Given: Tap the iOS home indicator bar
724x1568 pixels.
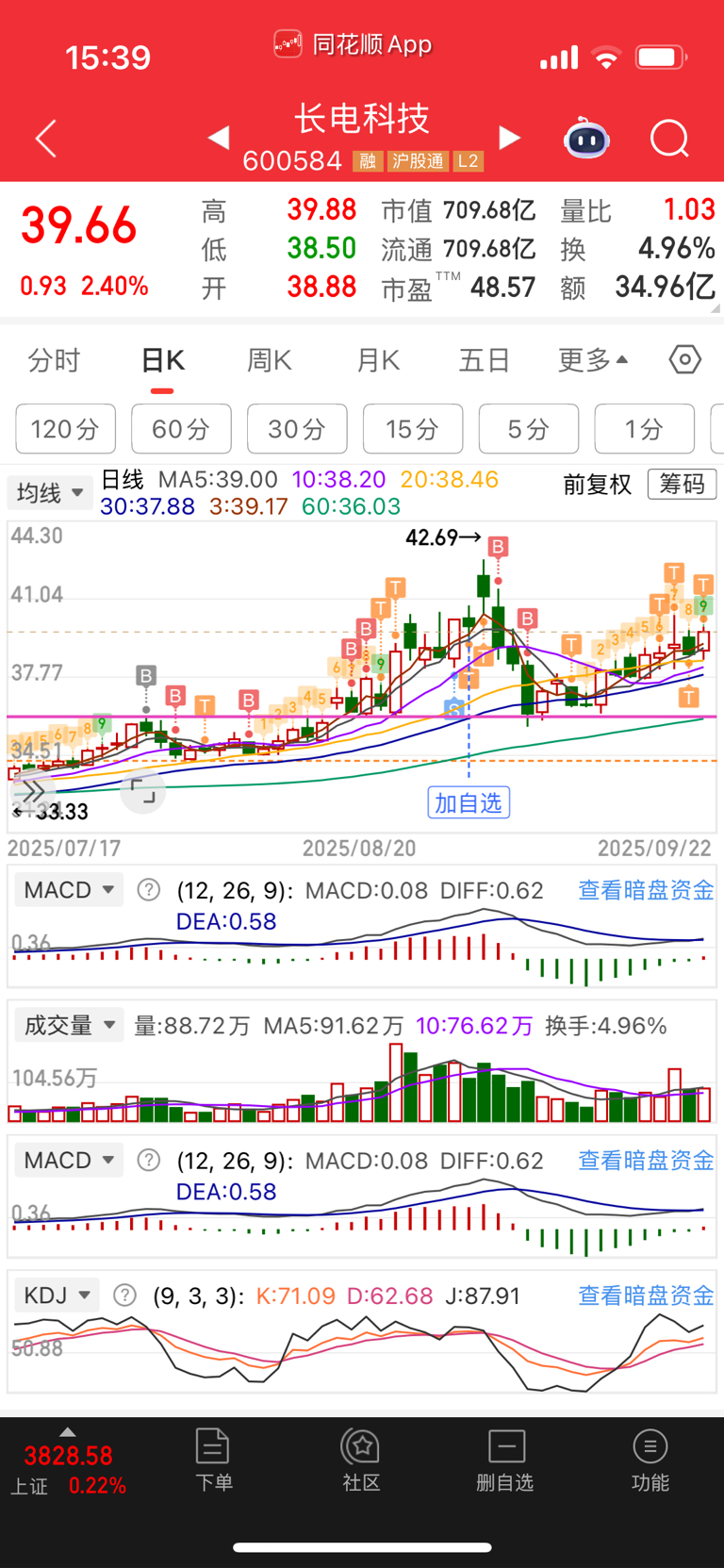Looking at the screenshot, I should click(362, 1547).
